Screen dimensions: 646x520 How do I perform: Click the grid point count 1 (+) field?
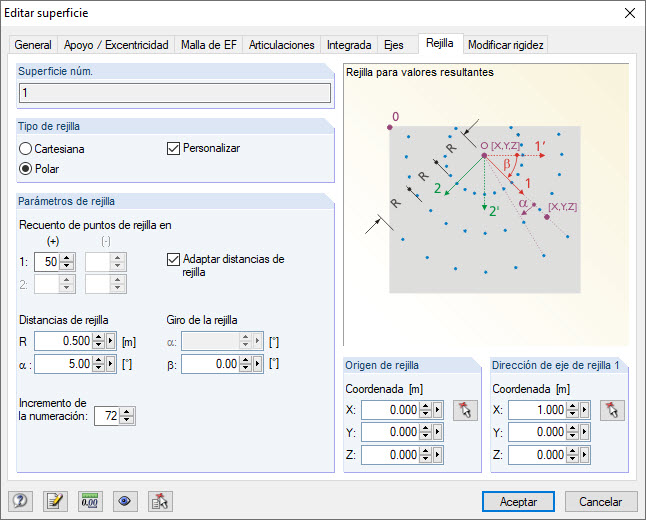[47, 262]
